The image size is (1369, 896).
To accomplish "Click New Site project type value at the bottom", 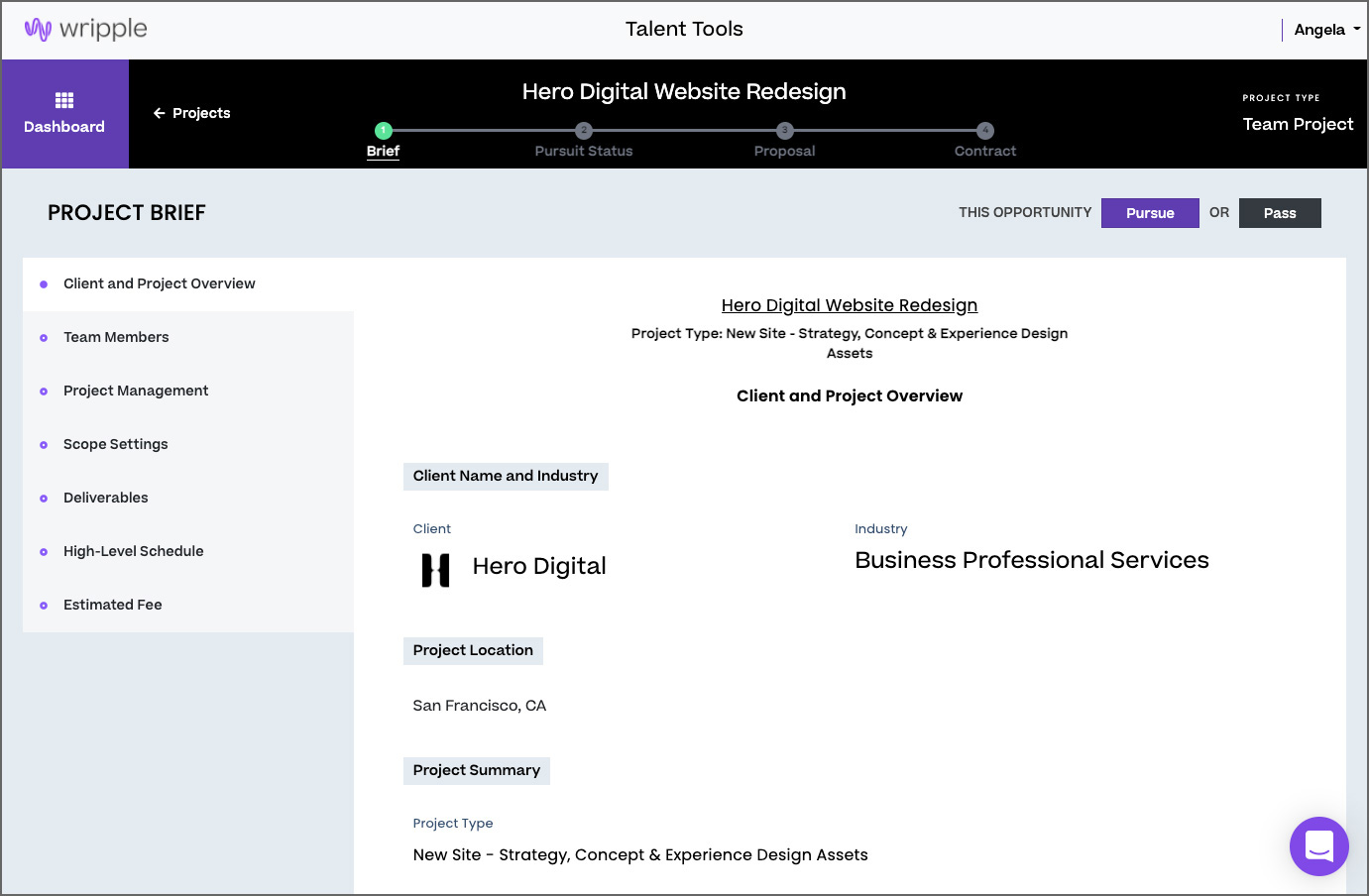I will 640,855.
